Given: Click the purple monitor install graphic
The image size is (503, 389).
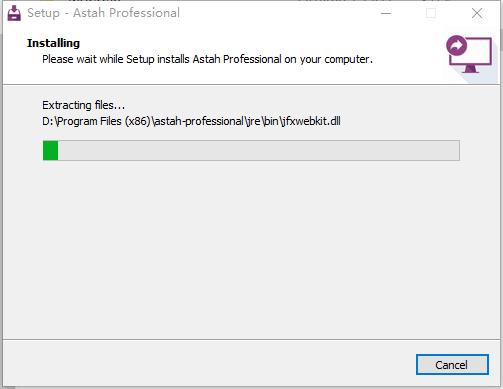Looking at the screenshot, I should point(469,54).
